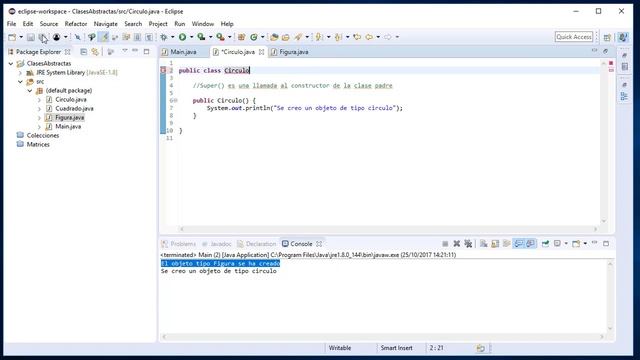Open the File menu
The height and width of the screenshot is (360, 640).
pyautogui.click(x=11, y=24)
